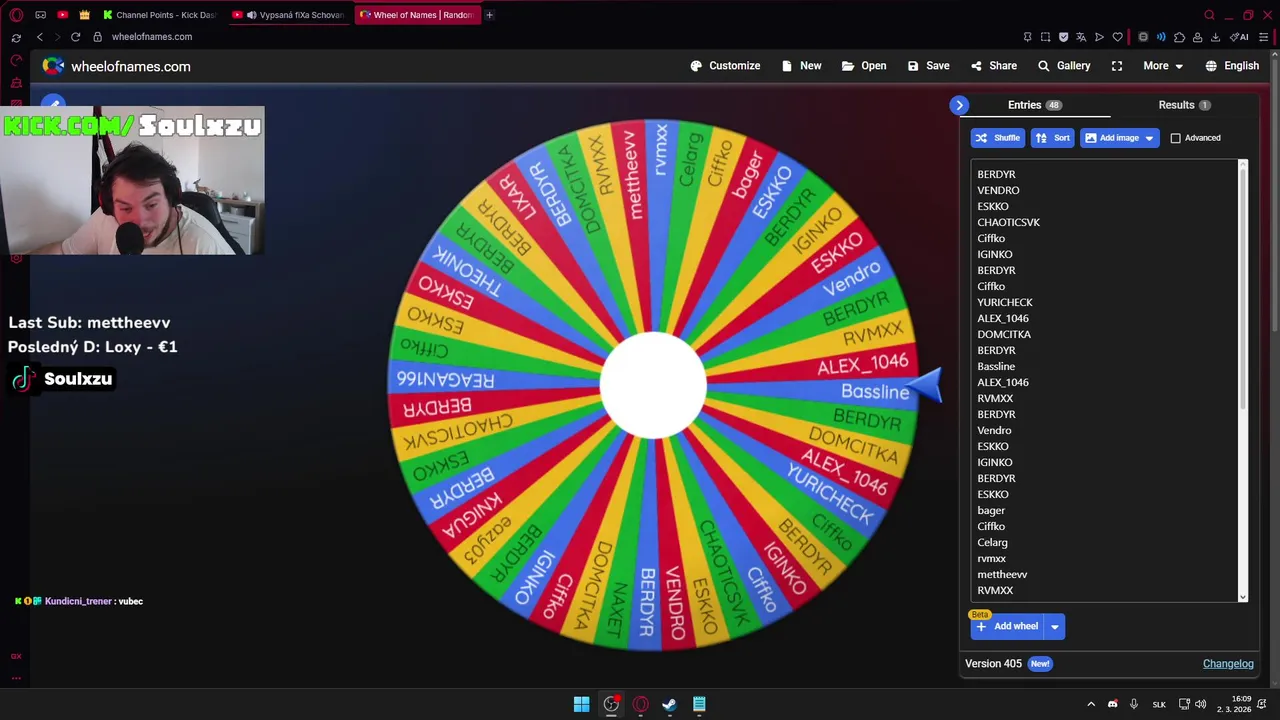Select the DOMCITKA entry in list
Image resolution: width=1280 pixels, height=720 pixels.
1004,334
